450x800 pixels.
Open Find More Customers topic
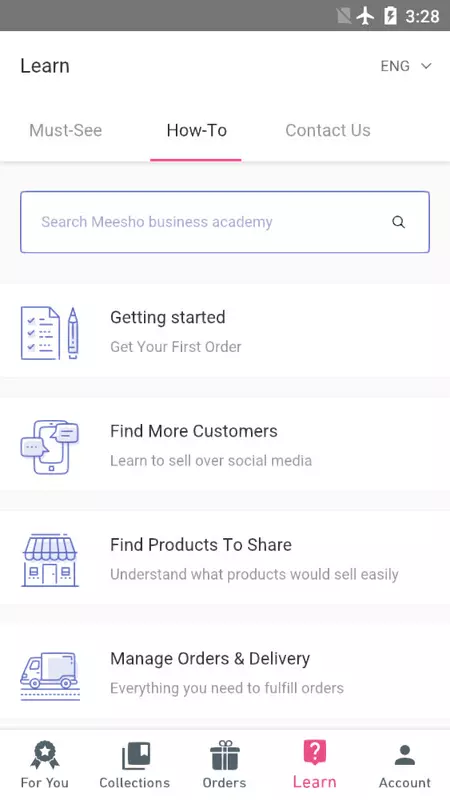click(225, 444)
